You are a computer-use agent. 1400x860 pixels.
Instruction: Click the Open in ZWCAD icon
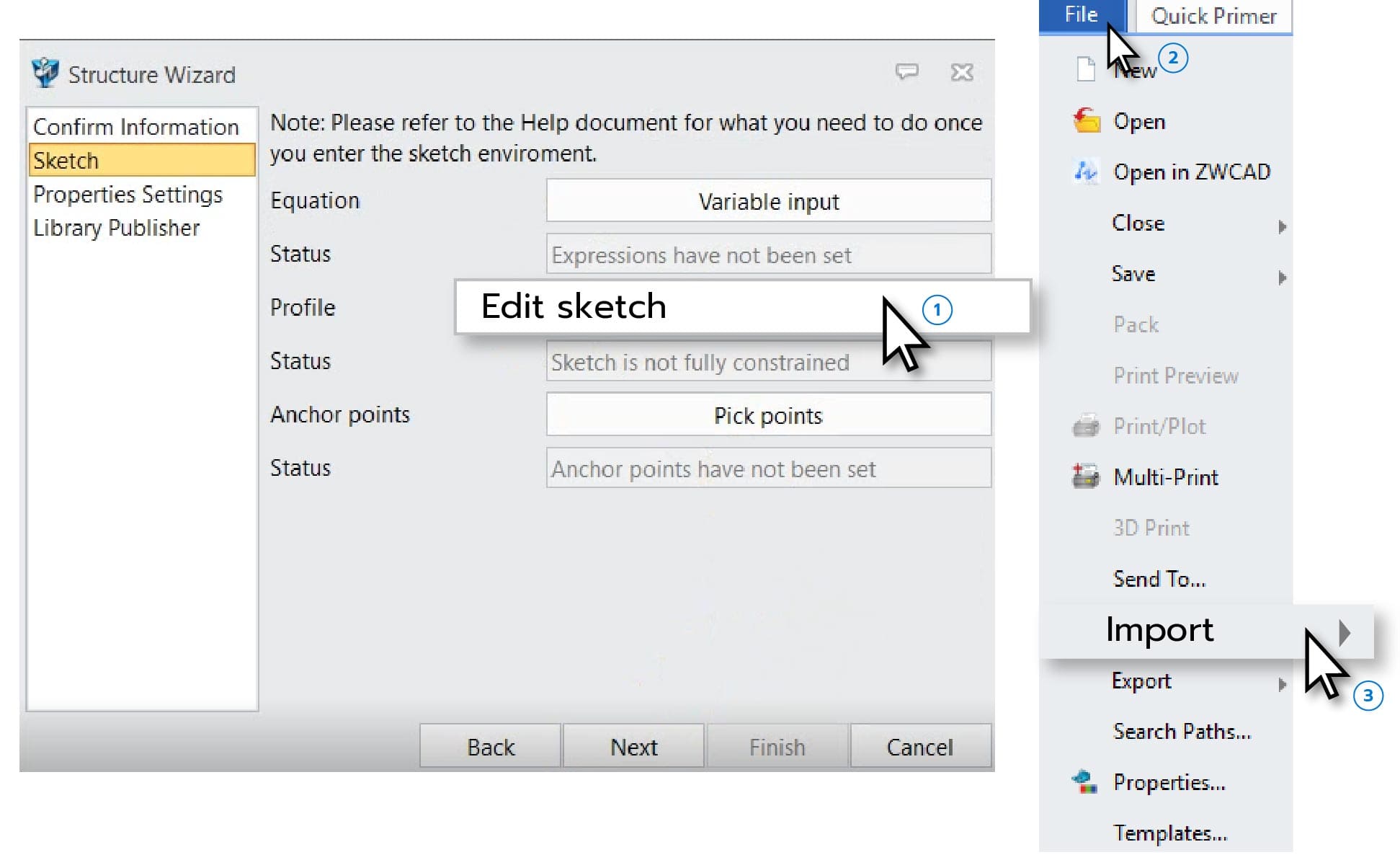click(x=1085, y=172)
